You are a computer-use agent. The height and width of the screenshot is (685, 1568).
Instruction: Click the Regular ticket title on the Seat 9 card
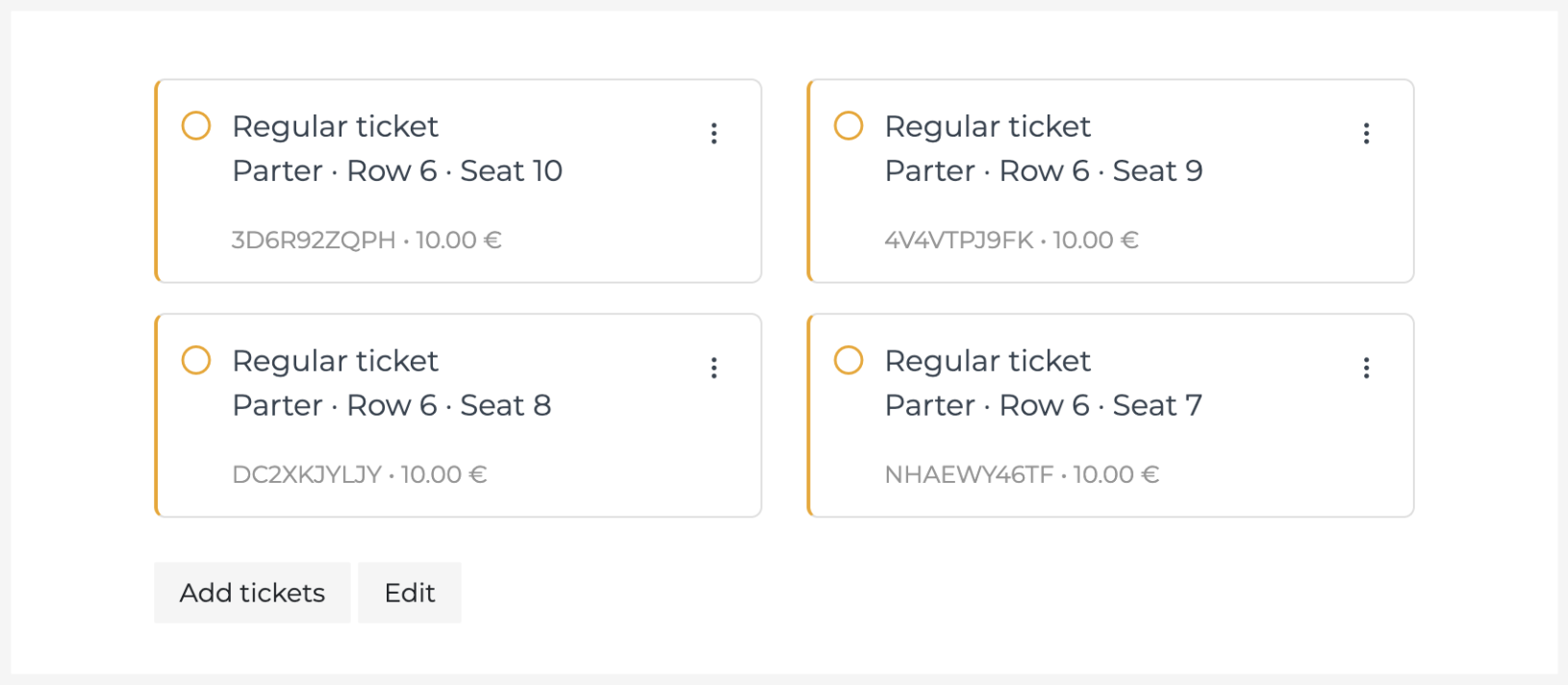pyautogui.click(x=987, y=126)
